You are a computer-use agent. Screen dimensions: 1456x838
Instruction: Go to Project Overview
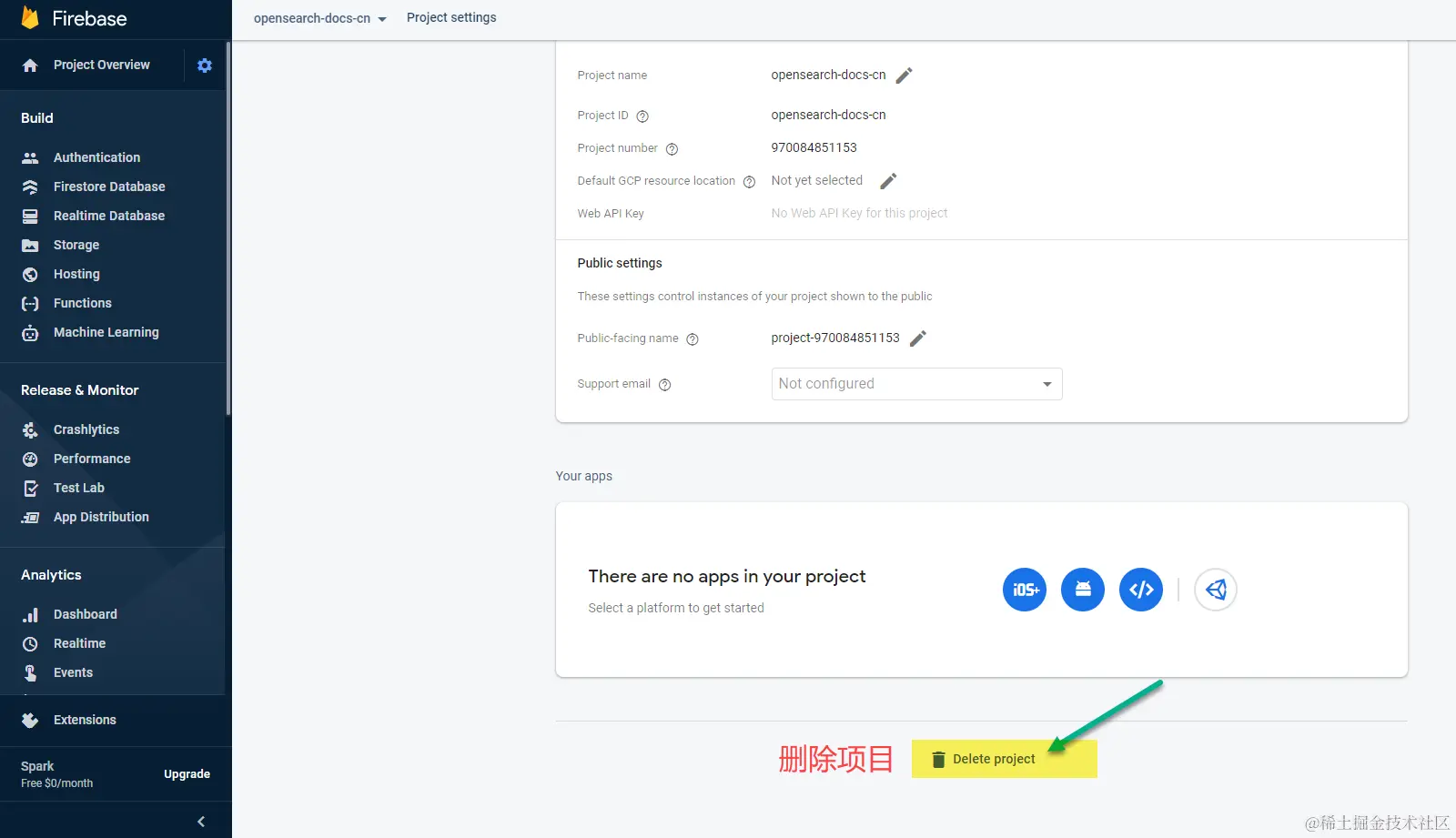101,65
